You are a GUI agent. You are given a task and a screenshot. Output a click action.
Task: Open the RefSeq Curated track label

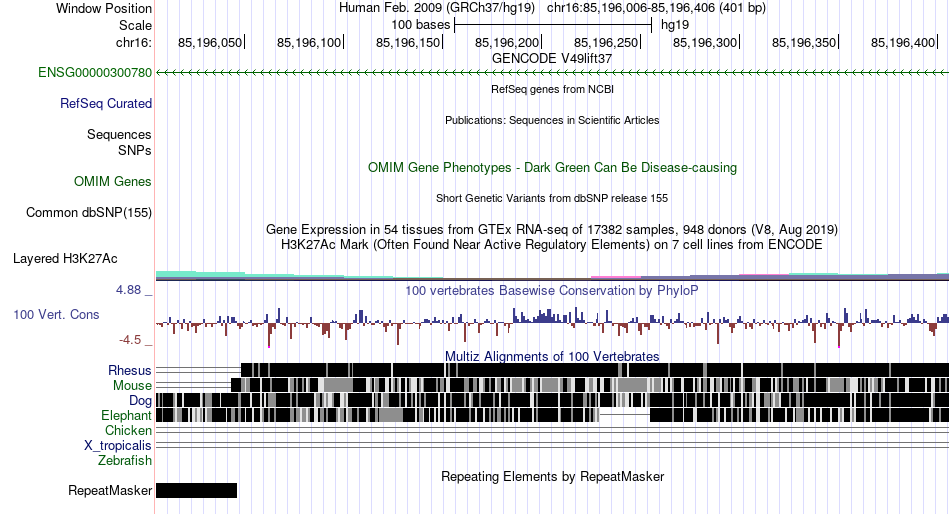tap(106, 104)
